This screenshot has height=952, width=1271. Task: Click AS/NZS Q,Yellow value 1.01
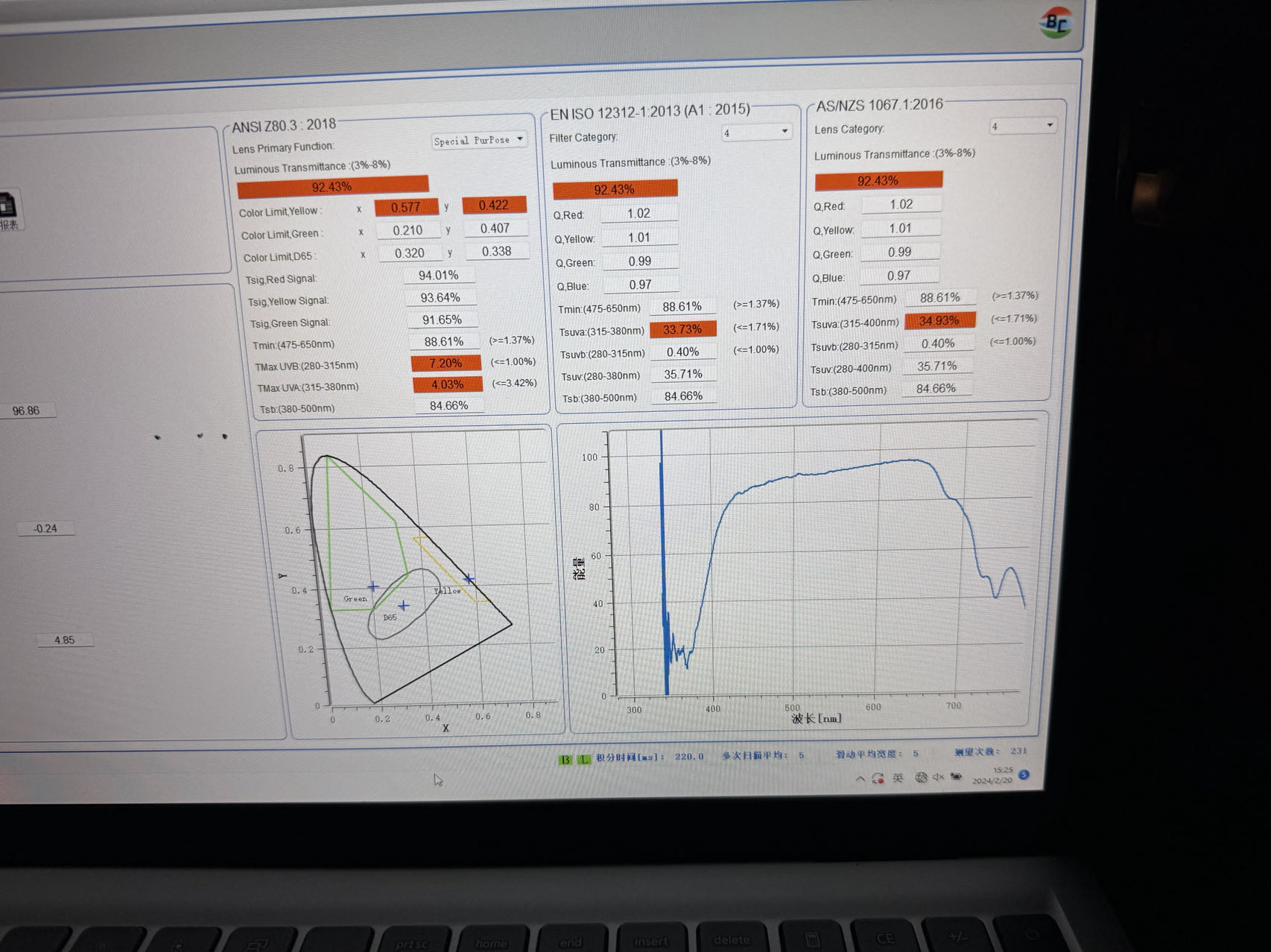901,228
